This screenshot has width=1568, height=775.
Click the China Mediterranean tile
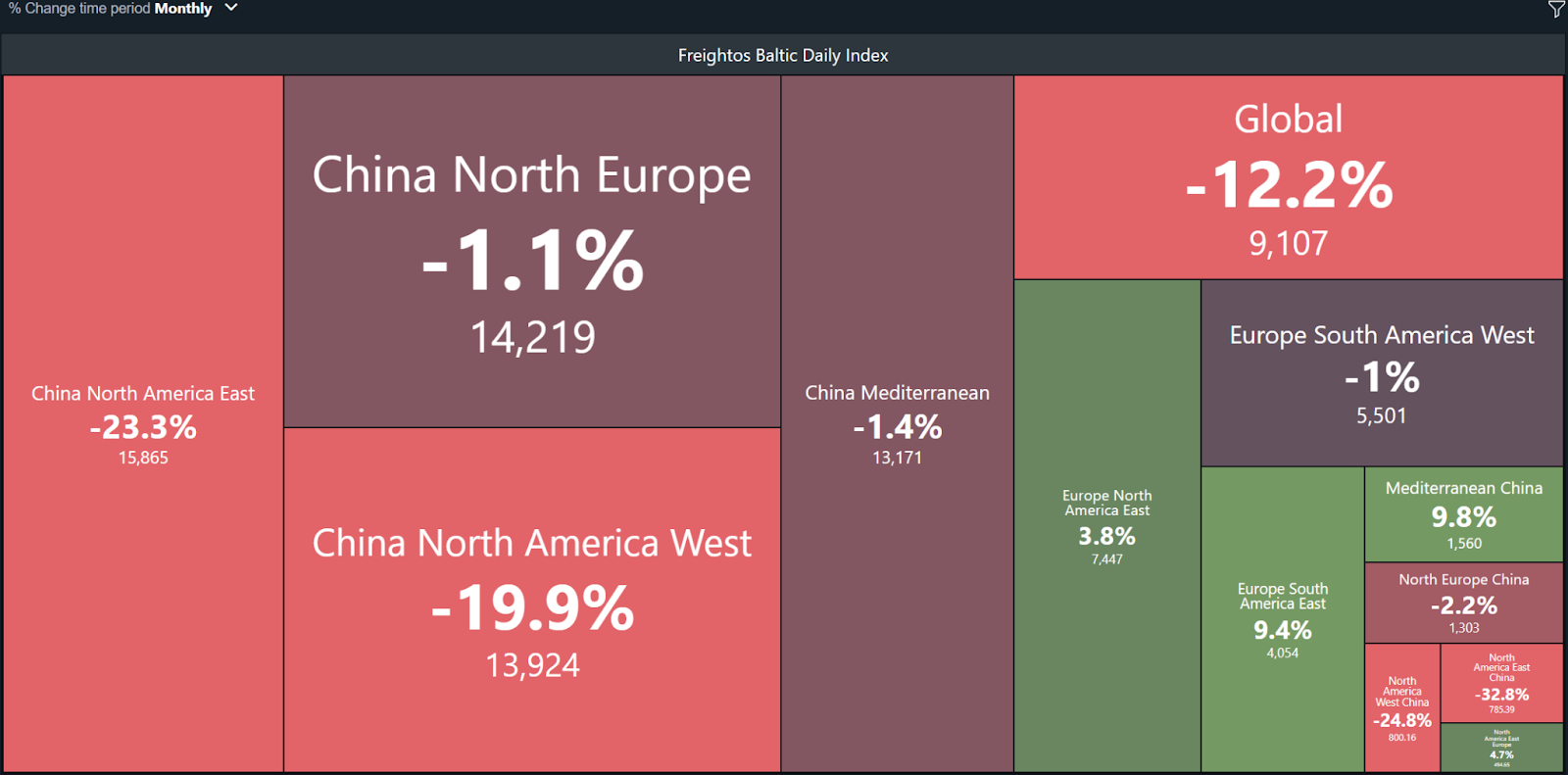(898, 424)
